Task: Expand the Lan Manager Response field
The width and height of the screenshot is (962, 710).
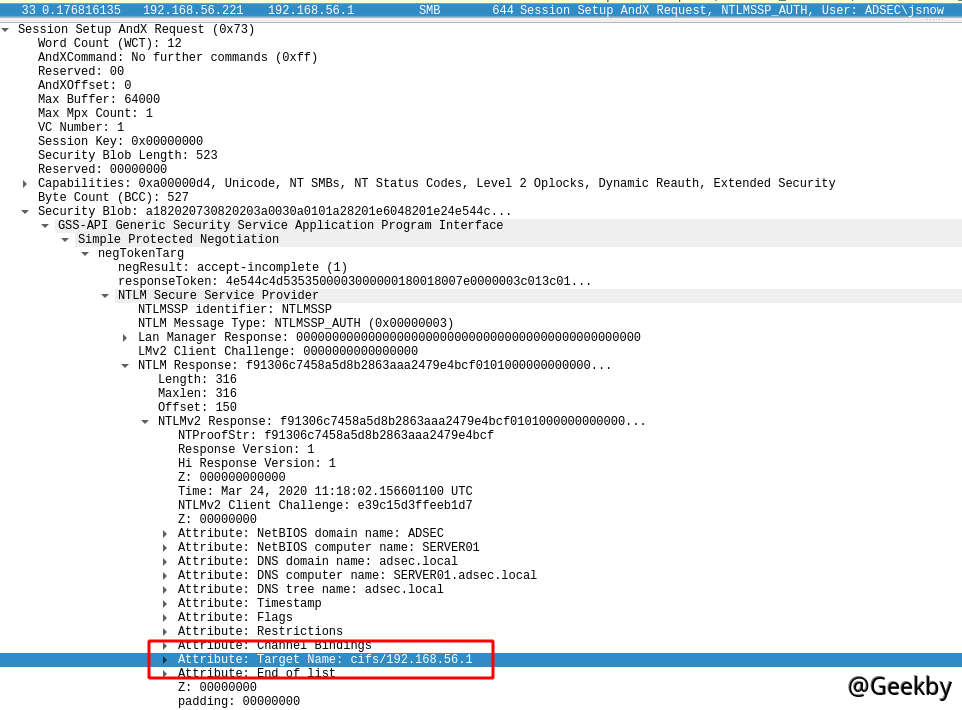Action: click(125, 338)
